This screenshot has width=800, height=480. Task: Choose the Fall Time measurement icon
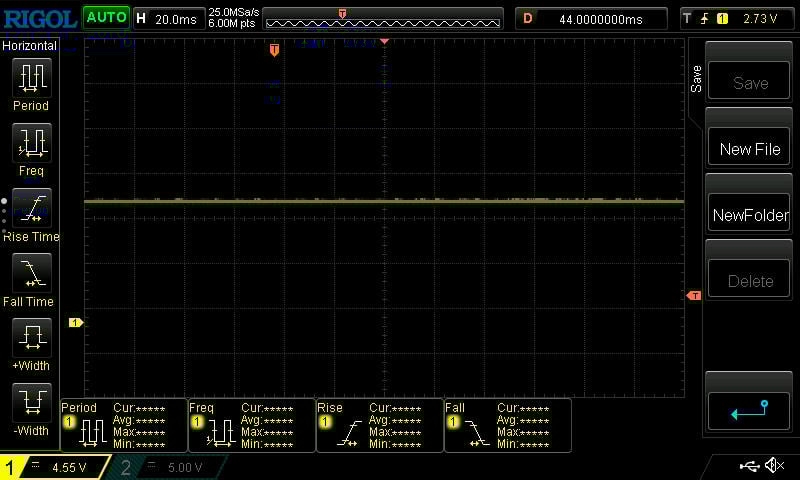pyautogui.click(x=32, y=273)
